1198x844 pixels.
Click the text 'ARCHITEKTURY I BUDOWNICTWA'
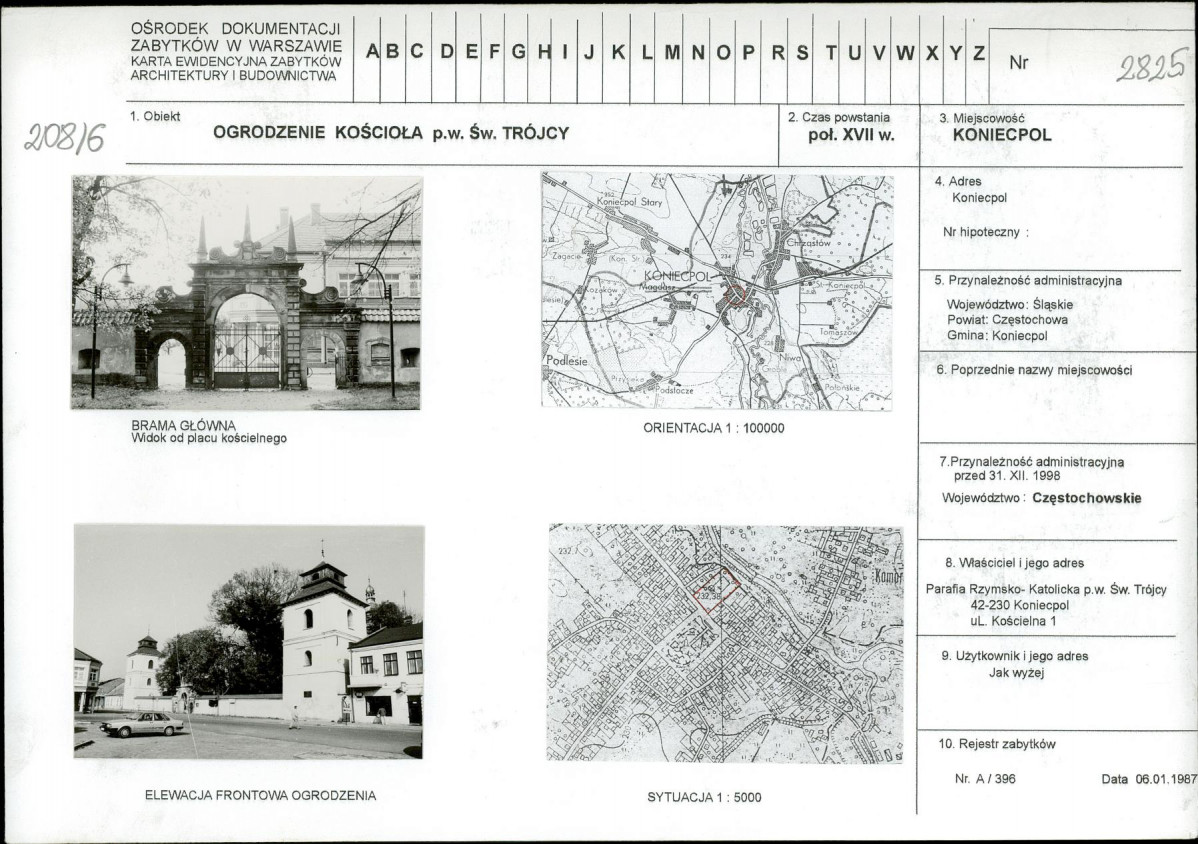pyautogui.click(x=234, y=76)
